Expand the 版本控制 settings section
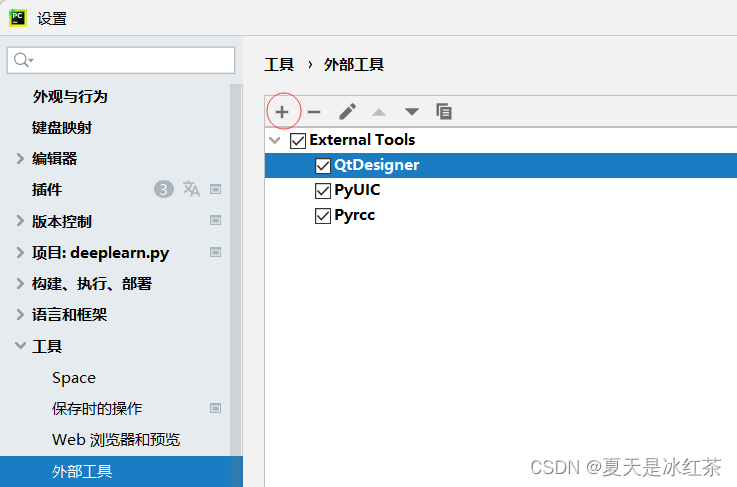The image size is (737, 487). 20,221
